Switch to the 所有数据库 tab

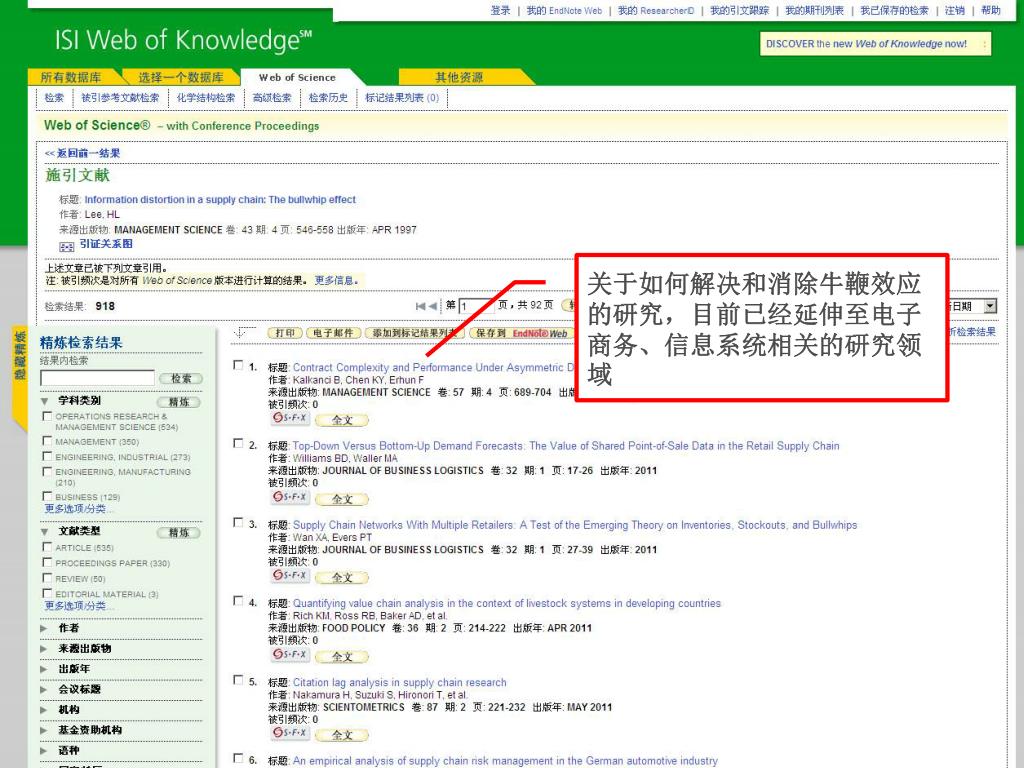click(71, 77)
